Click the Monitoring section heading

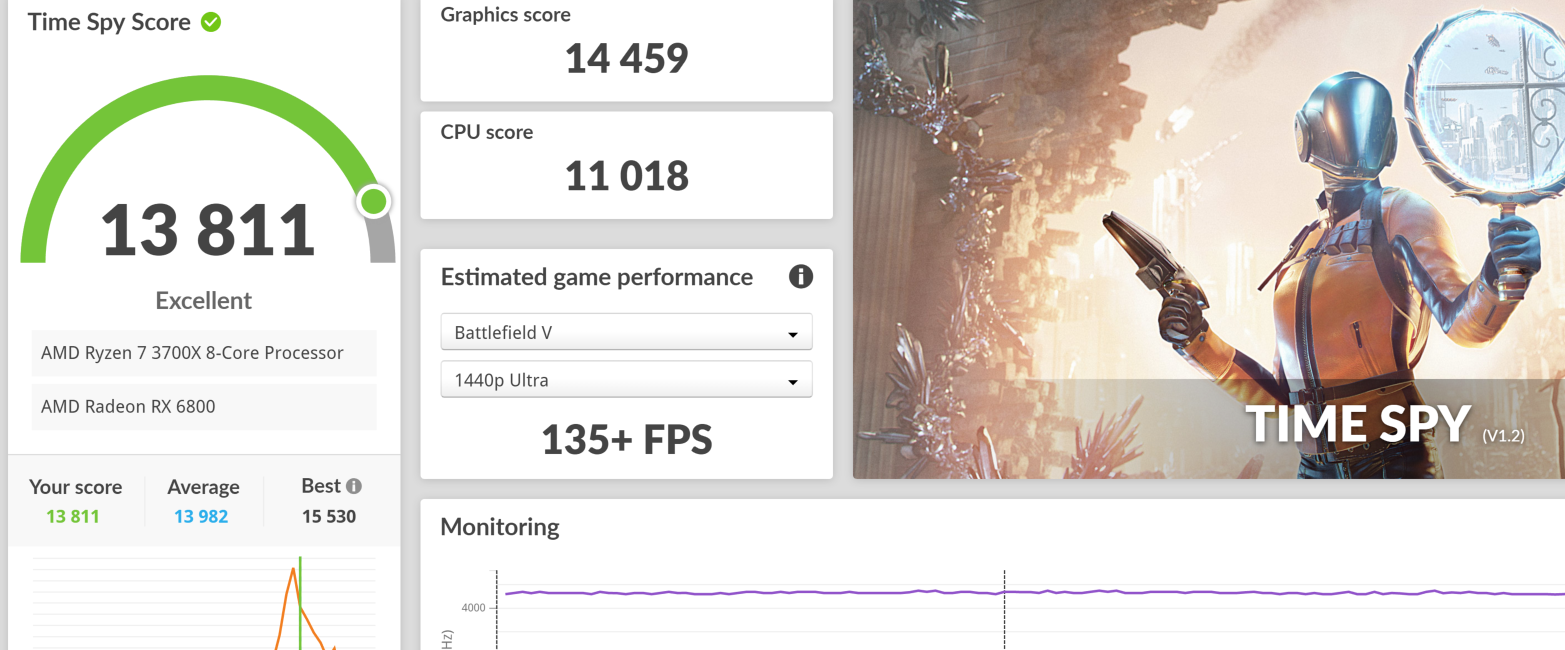[500, 527]
